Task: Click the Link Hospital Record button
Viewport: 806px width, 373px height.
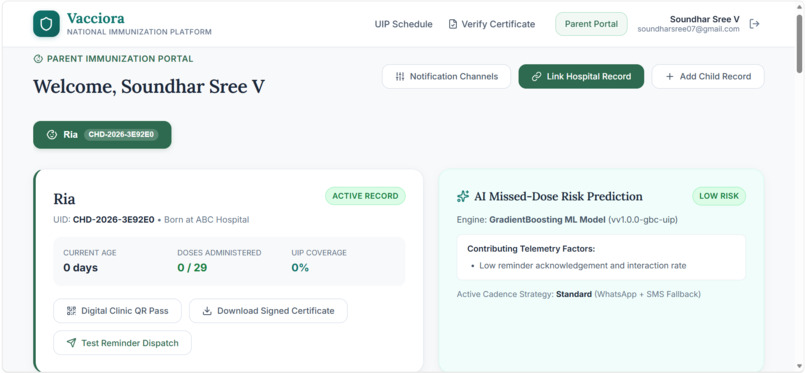Action: coord(581,77)
